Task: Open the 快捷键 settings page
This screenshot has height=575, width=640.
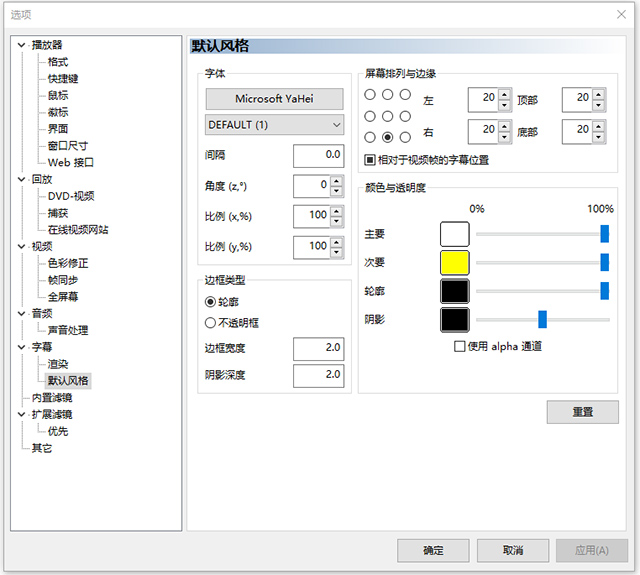Action: tap(63, 79)
